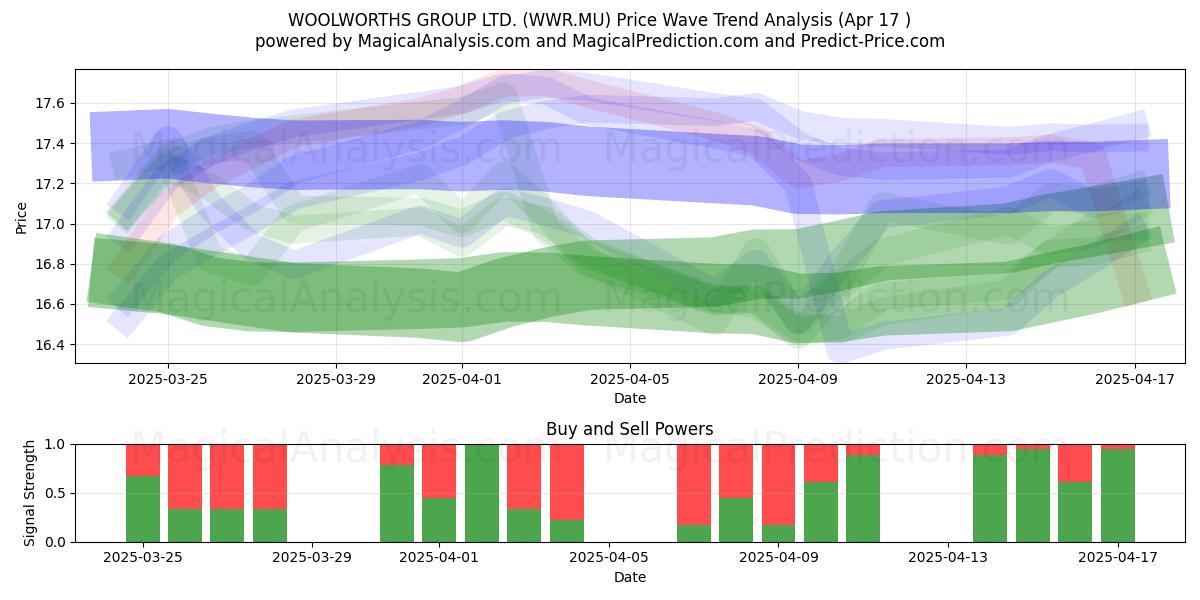Image resolution: width=1200 pixels, height=600 pixels.
Task: Click the 16.6 price tick label
Action: coord(50,304)
